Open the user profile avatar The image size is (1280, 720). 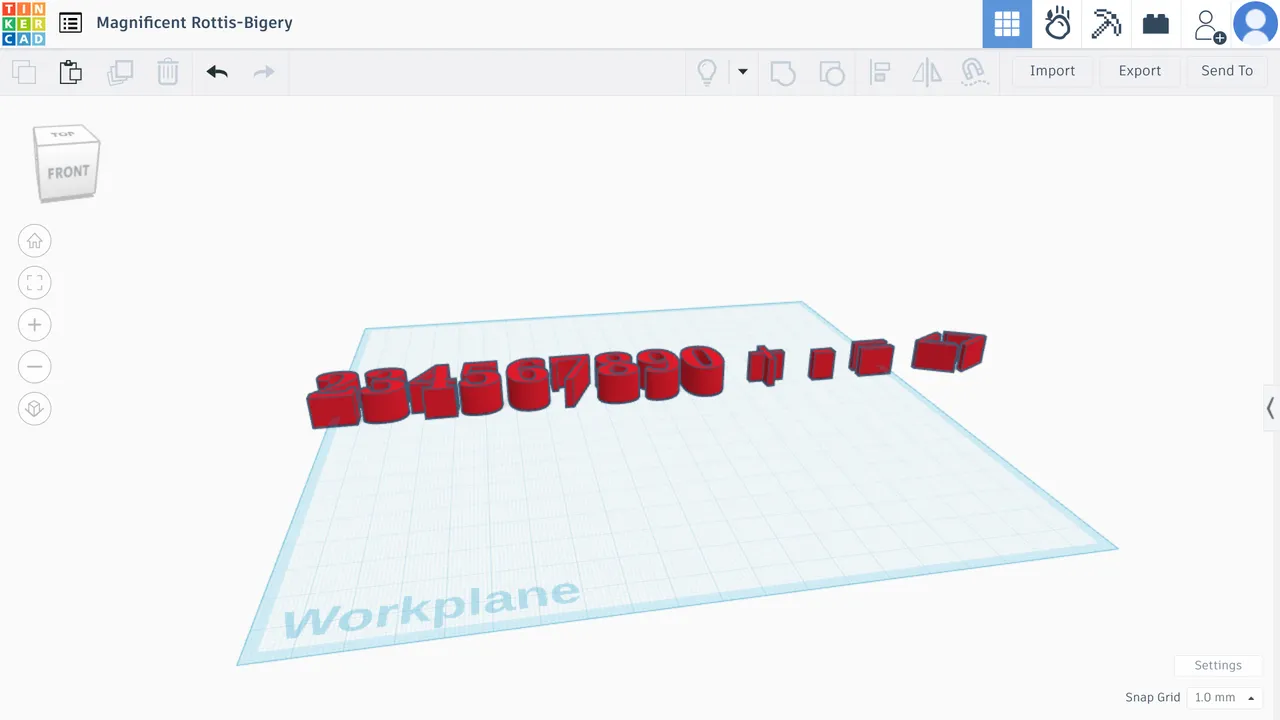pos(1255,24)
